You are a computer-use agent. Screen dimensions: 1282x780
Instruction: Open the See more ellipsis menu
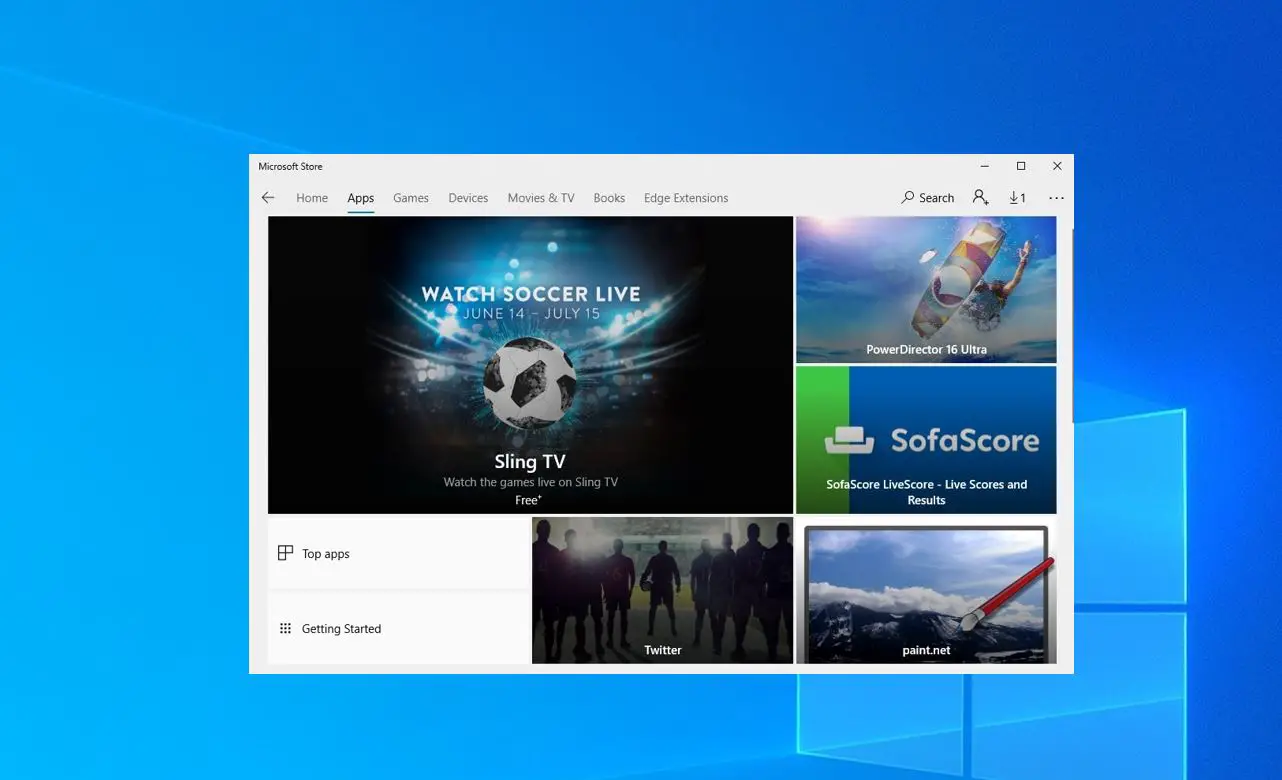pyautogui.click(x=1056, y=198)
